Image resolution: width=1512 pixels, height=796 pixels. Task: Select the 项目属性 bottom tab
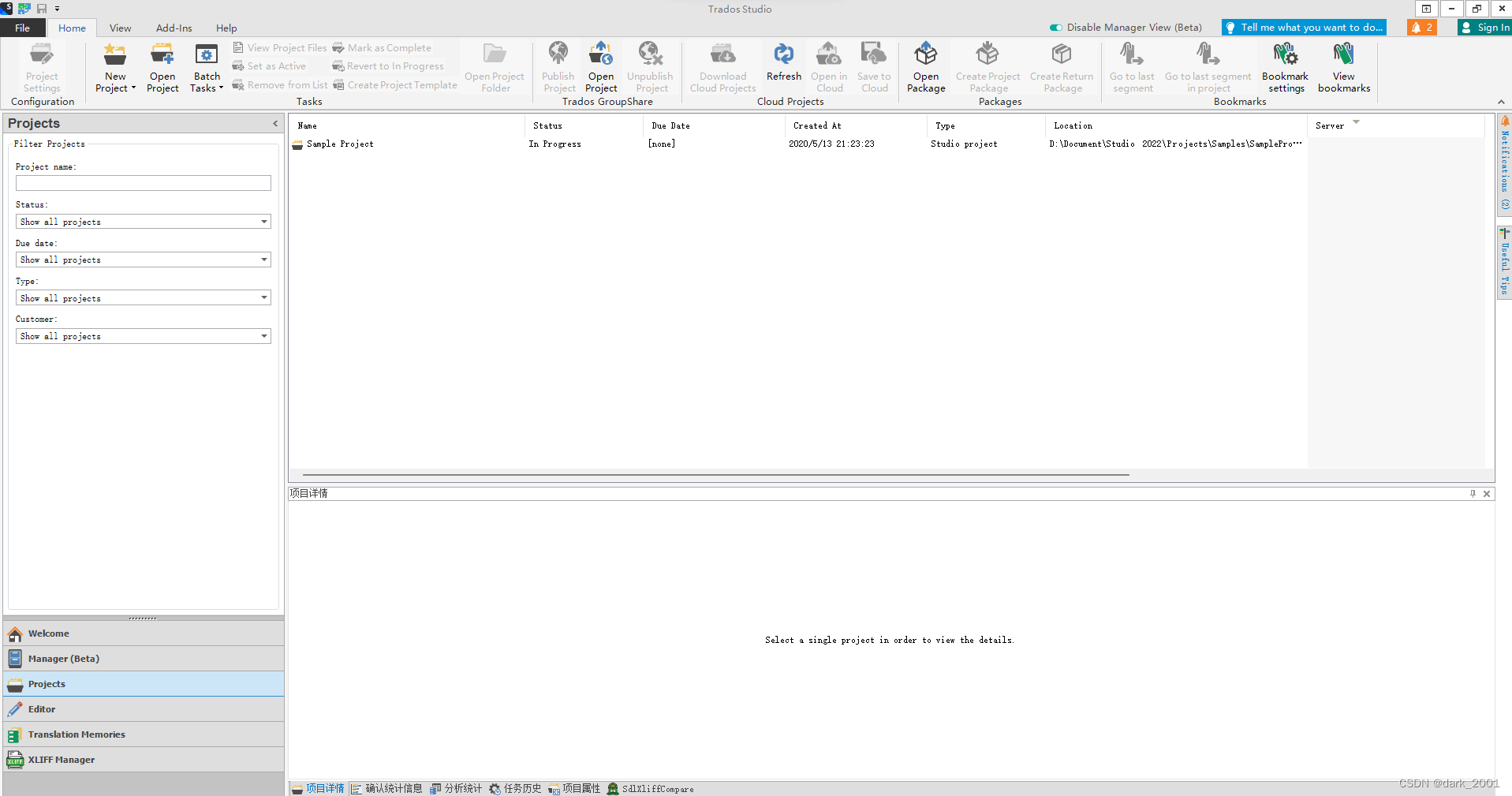tap(574, 788)
